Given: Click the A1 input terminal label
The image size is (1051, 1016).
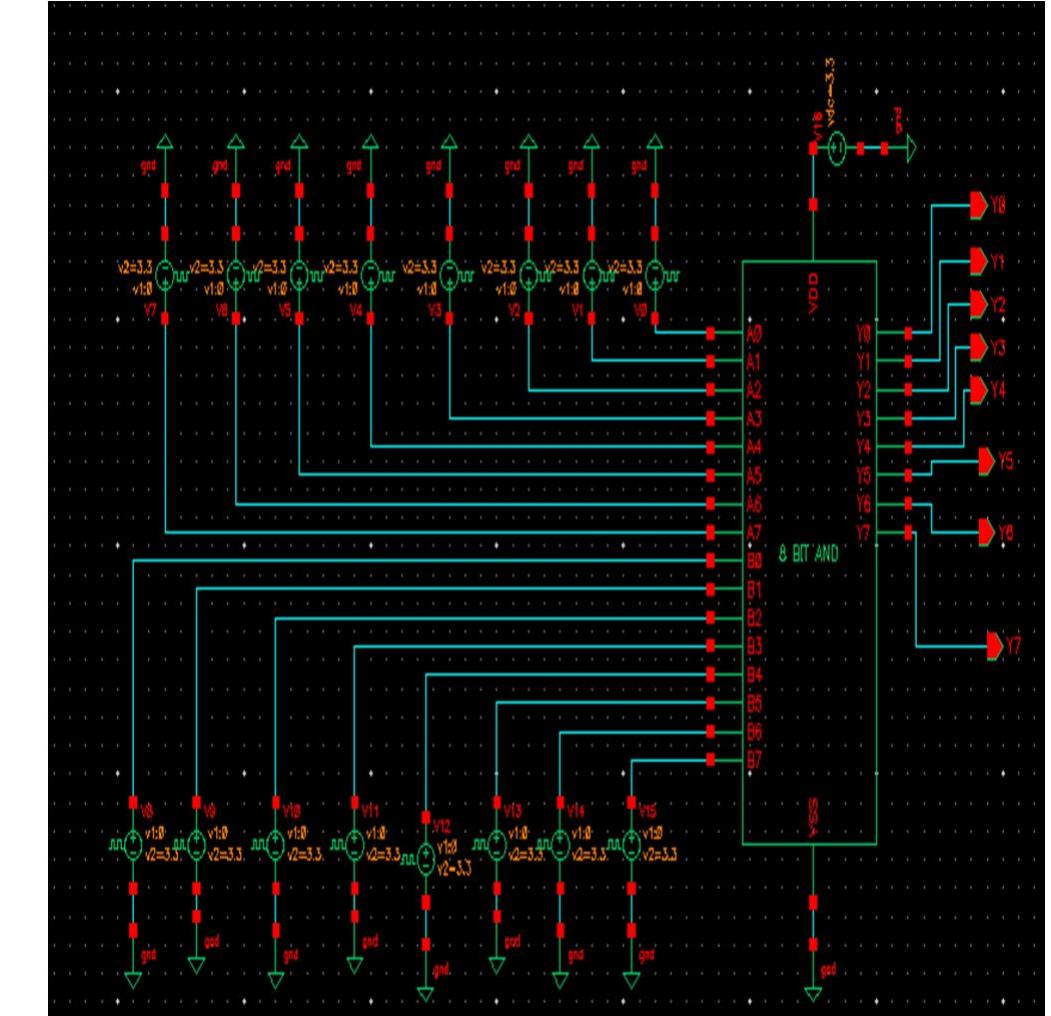Looking at the screenshot, I should click(x=754, y=362).
